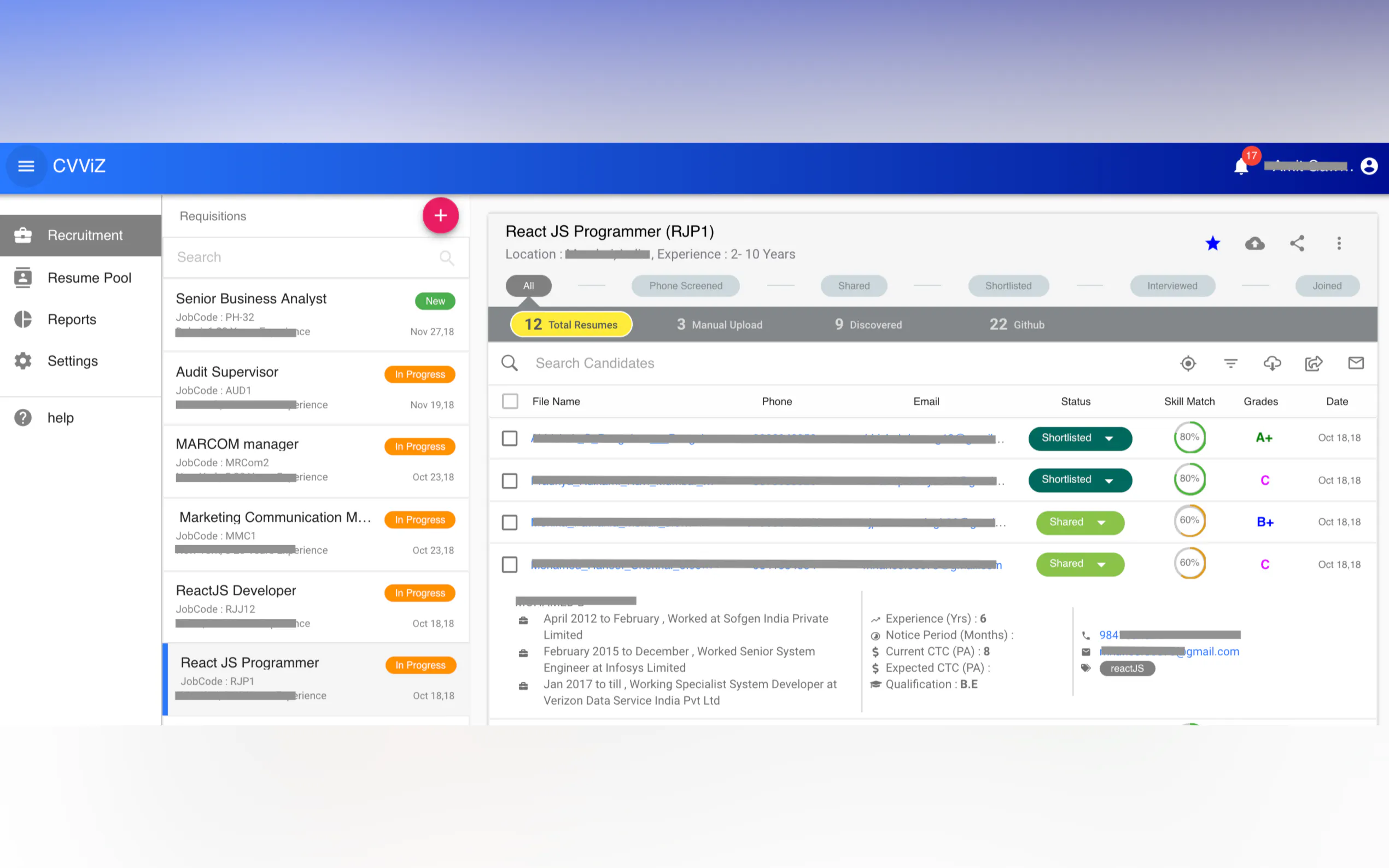Click the pink add requisition button
1389x868 pixels.
[x=440, y=216]
